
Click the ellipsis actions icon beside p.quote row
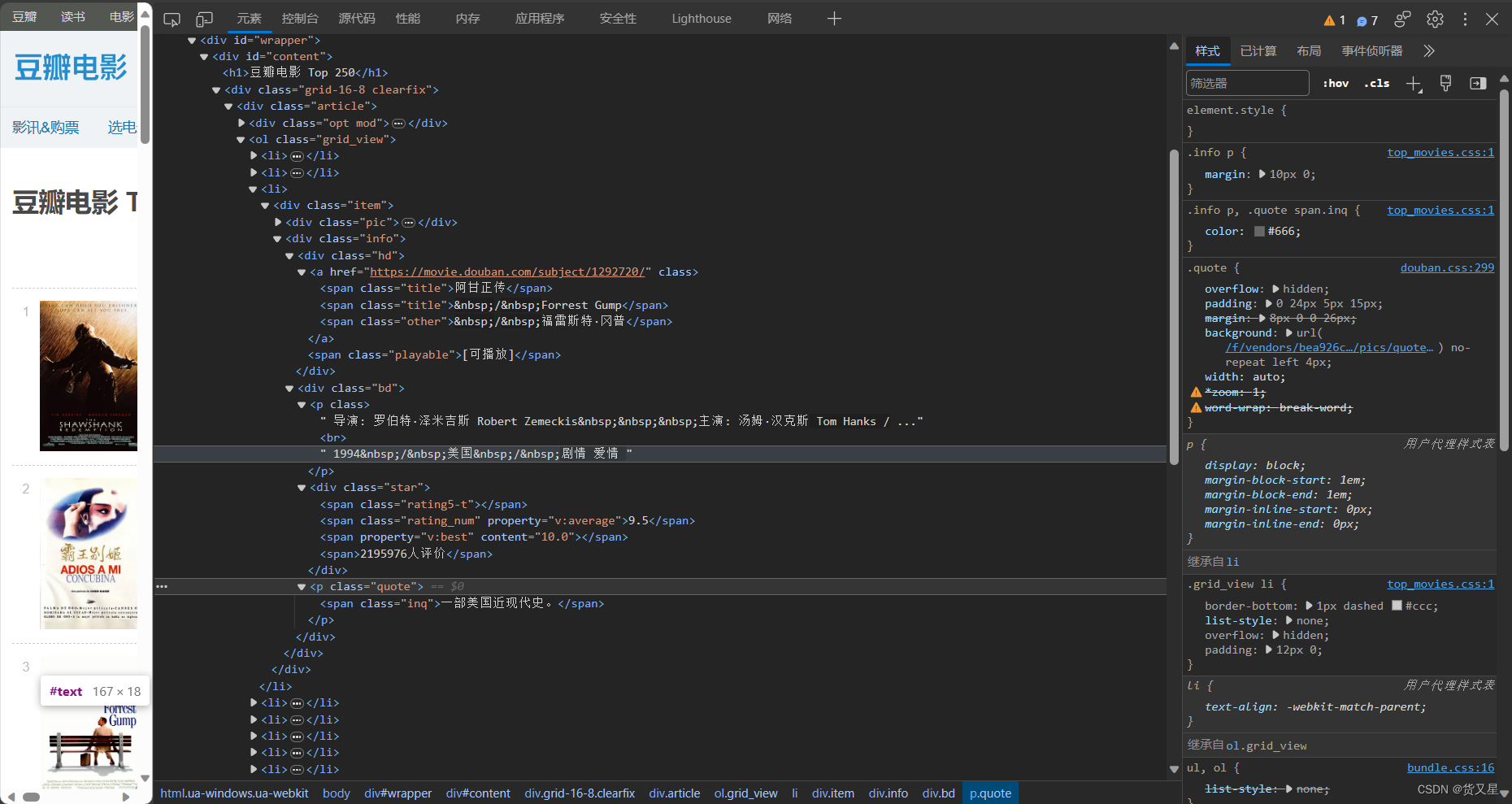click(162, 586)
